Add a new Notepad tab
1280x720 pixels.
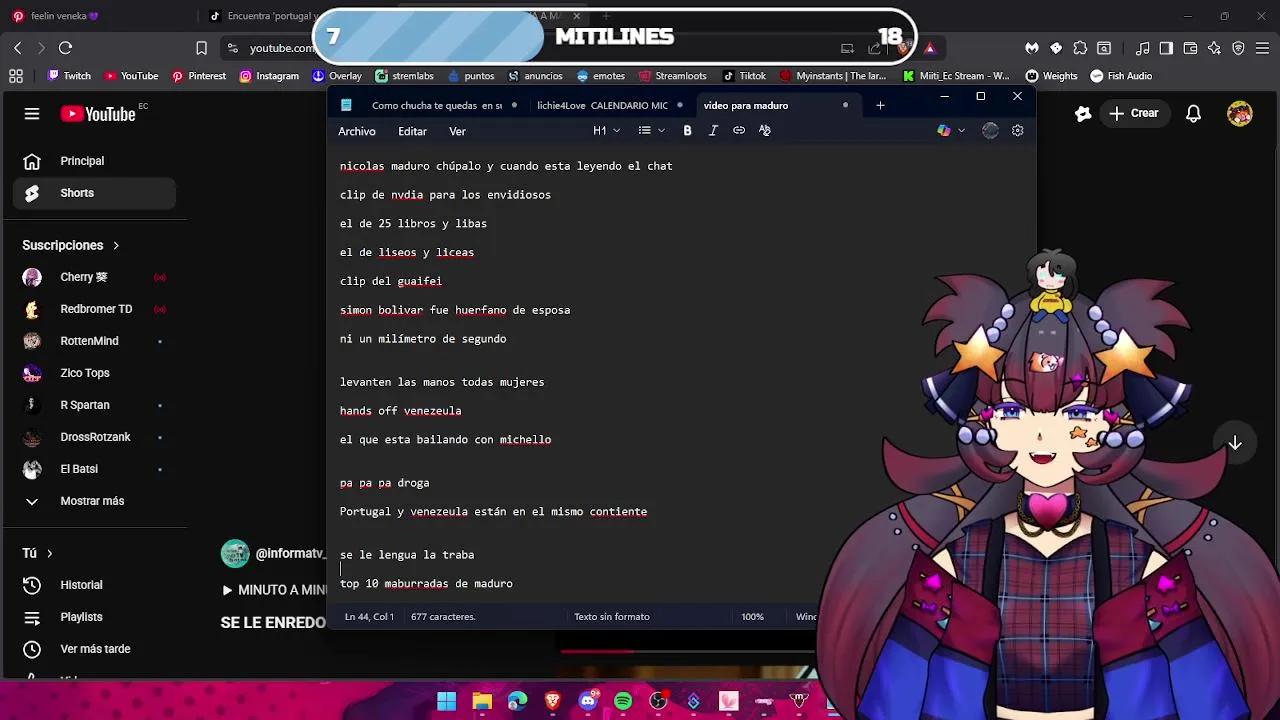(x=880, y=105)
